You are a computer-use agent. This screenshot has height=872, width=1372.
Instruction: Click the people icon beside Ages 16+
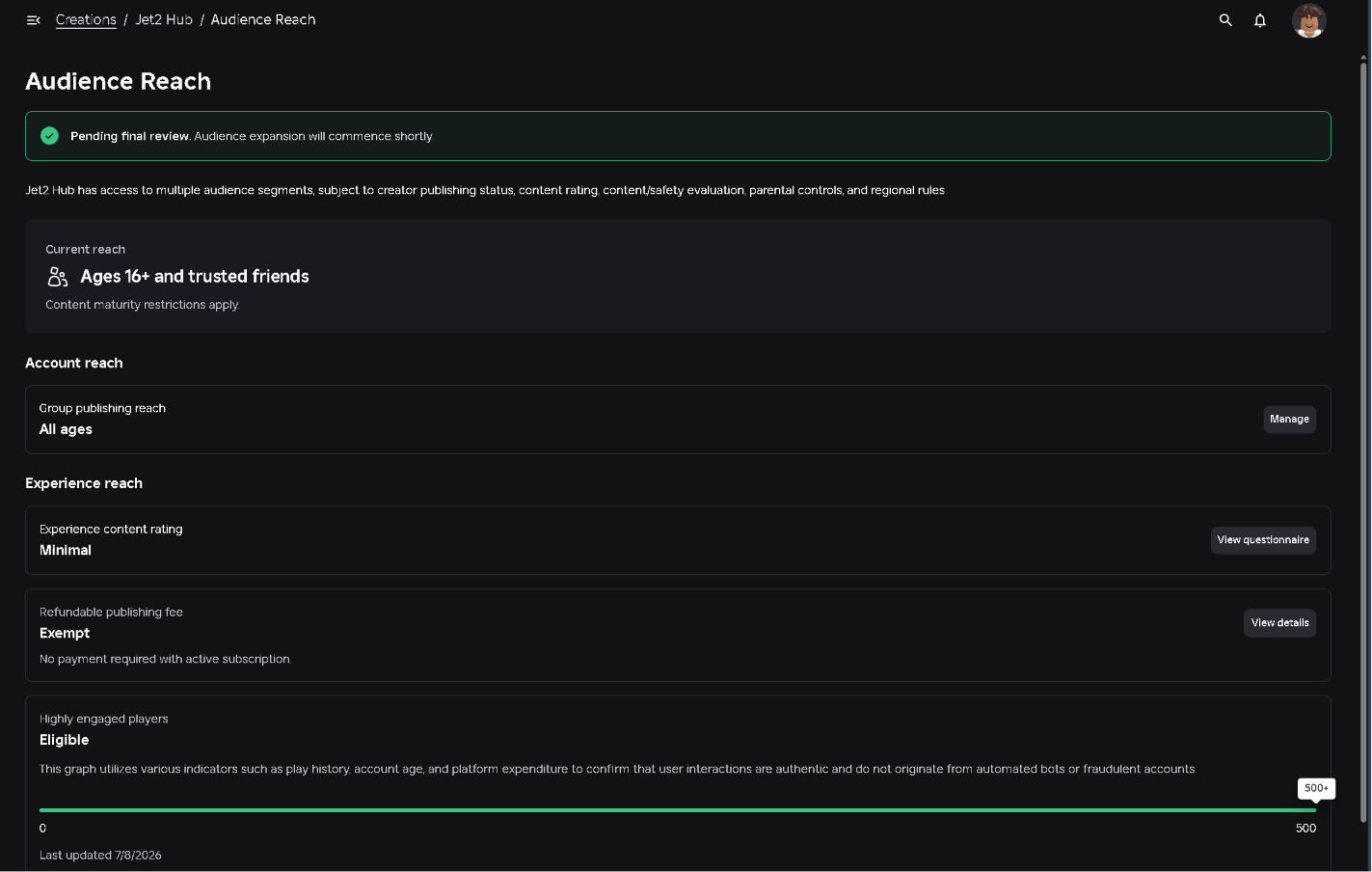point(58,277)
